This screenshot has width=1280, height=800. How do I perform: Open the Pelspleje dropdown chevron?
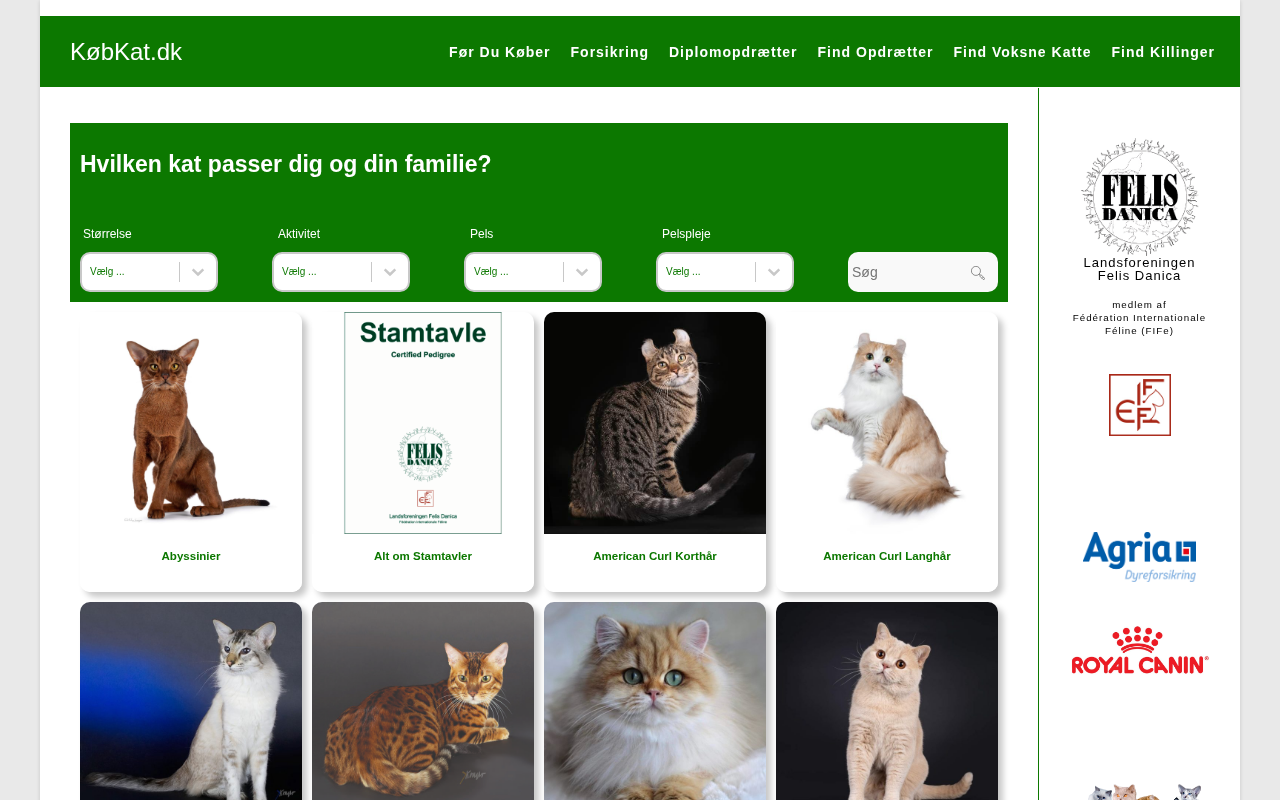pyautogui.click(x=774, y=272)
